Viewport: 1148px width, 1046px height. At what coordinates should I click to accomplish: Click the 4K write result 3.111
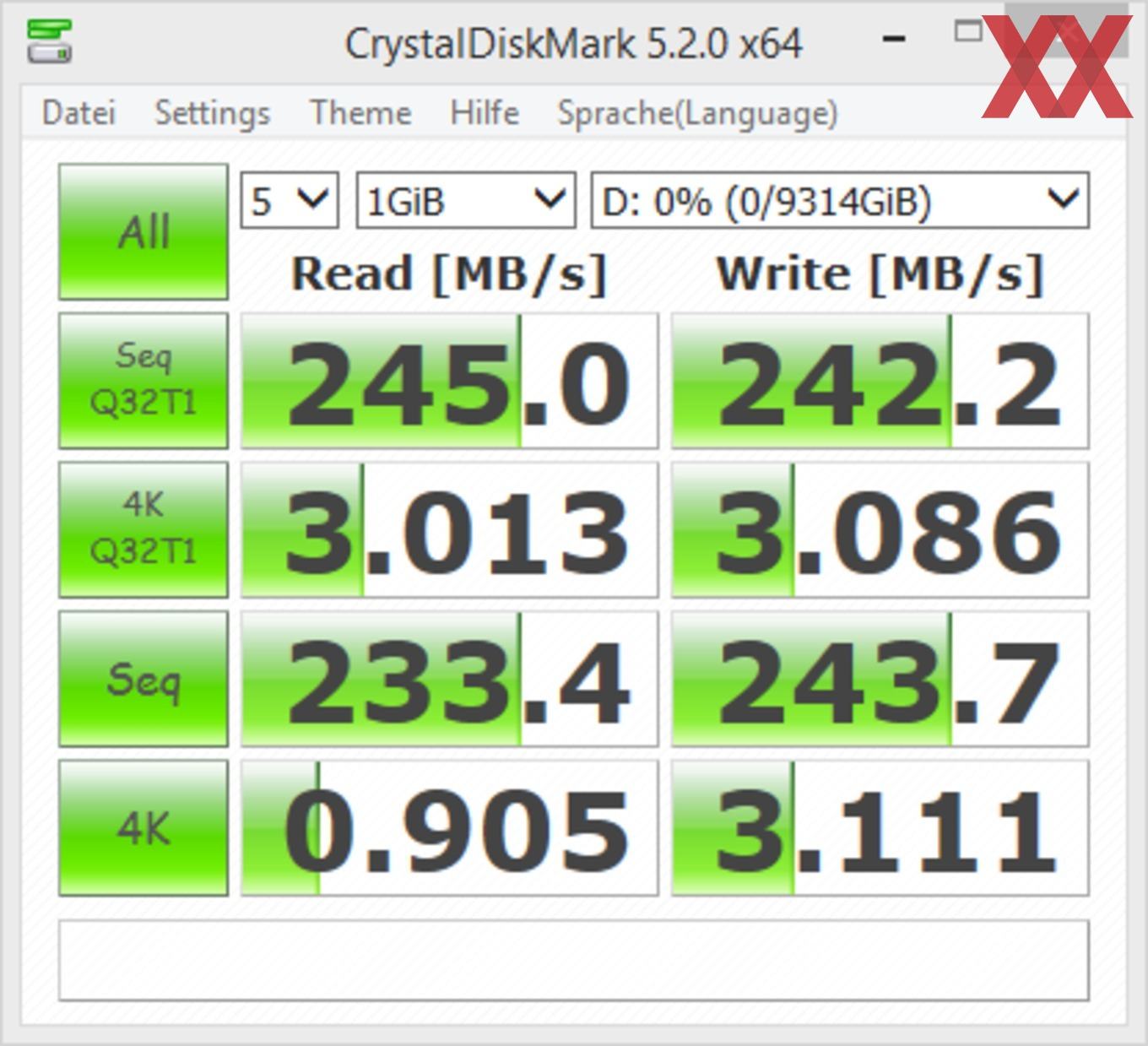(880, 827)
